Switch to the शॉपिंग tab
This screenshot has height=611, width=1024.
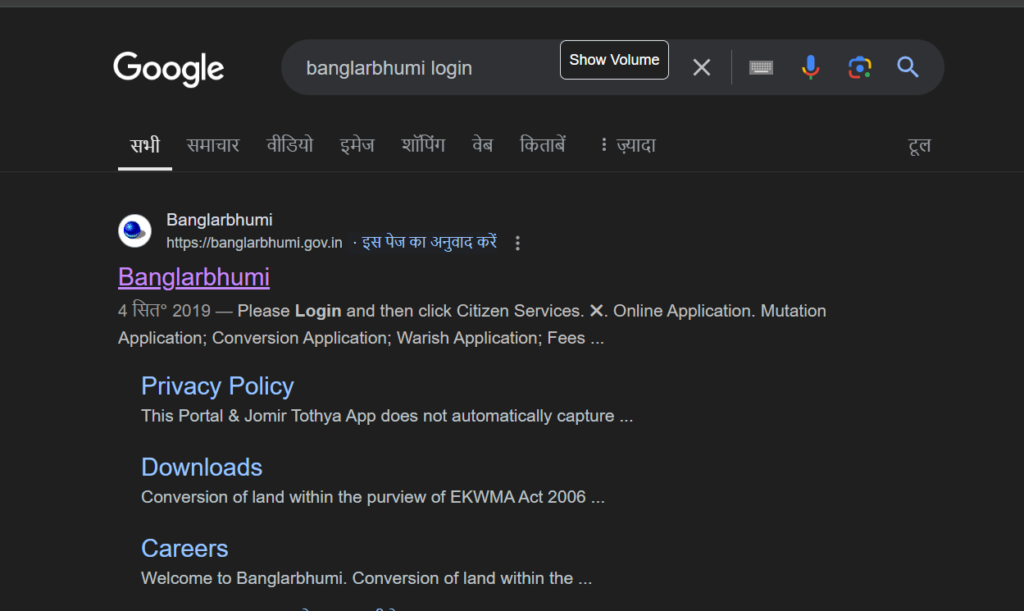click(423, 145)
